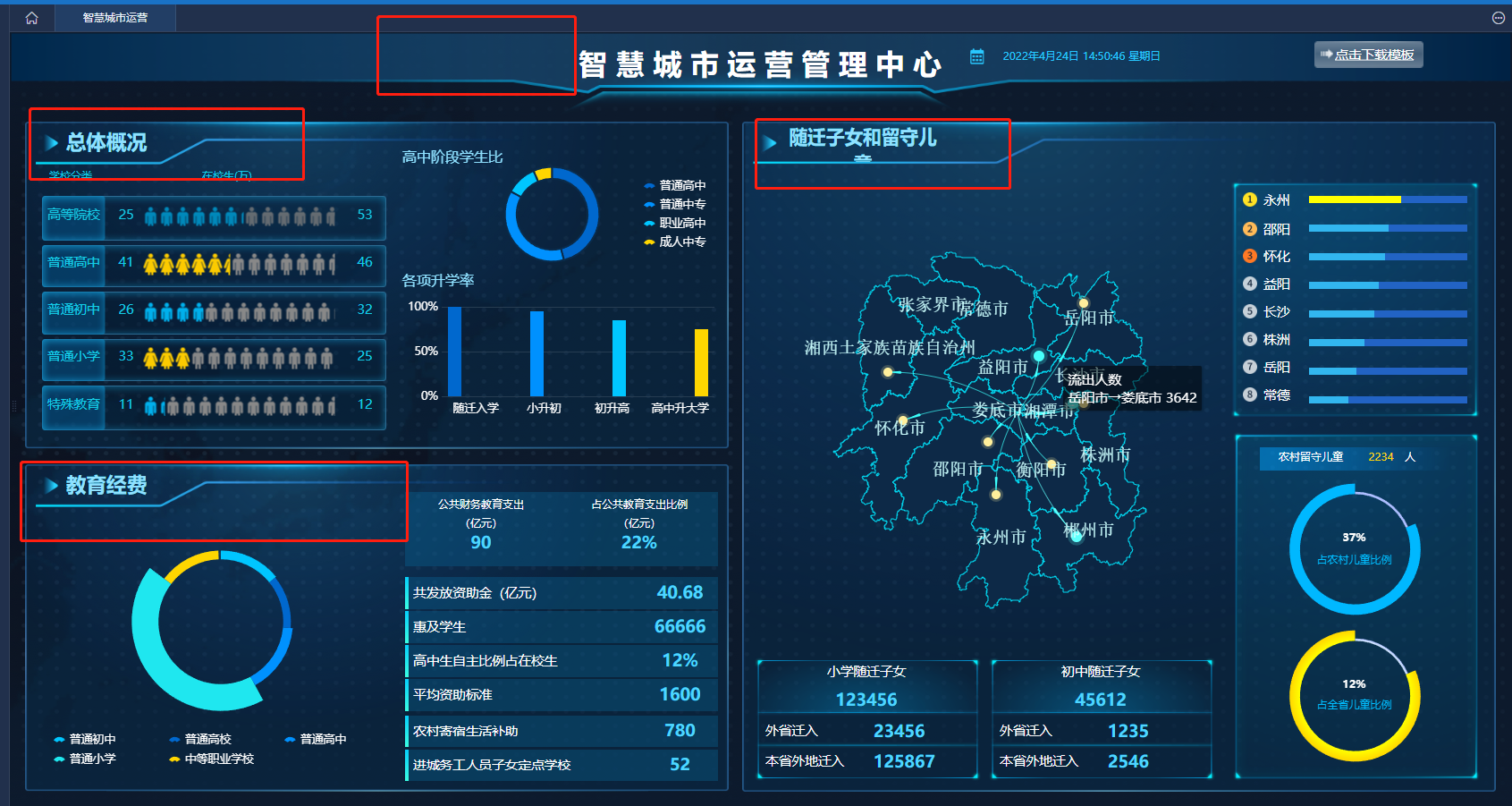Select the 普通高中 row label in overview table
This screenshot has width=1512, height=806.
click(x=73, y=262)
